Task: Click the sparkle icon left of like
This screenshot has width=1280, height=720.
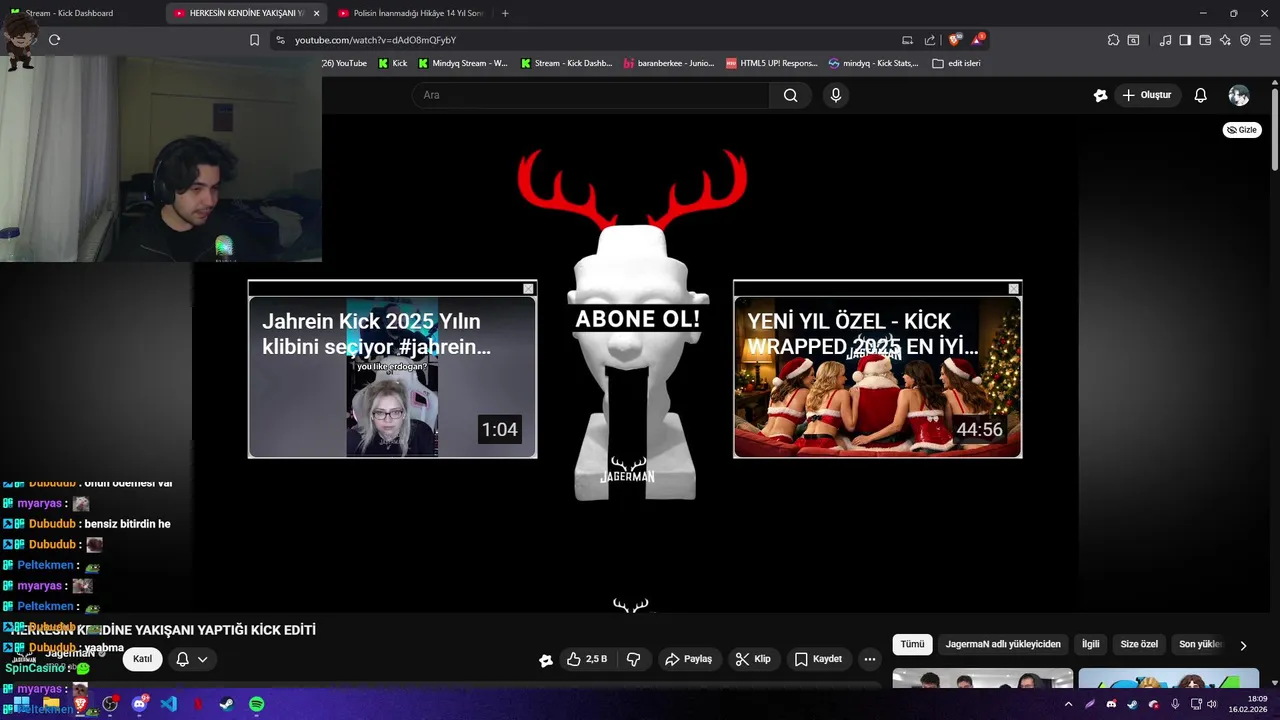Action: (546, 660)
